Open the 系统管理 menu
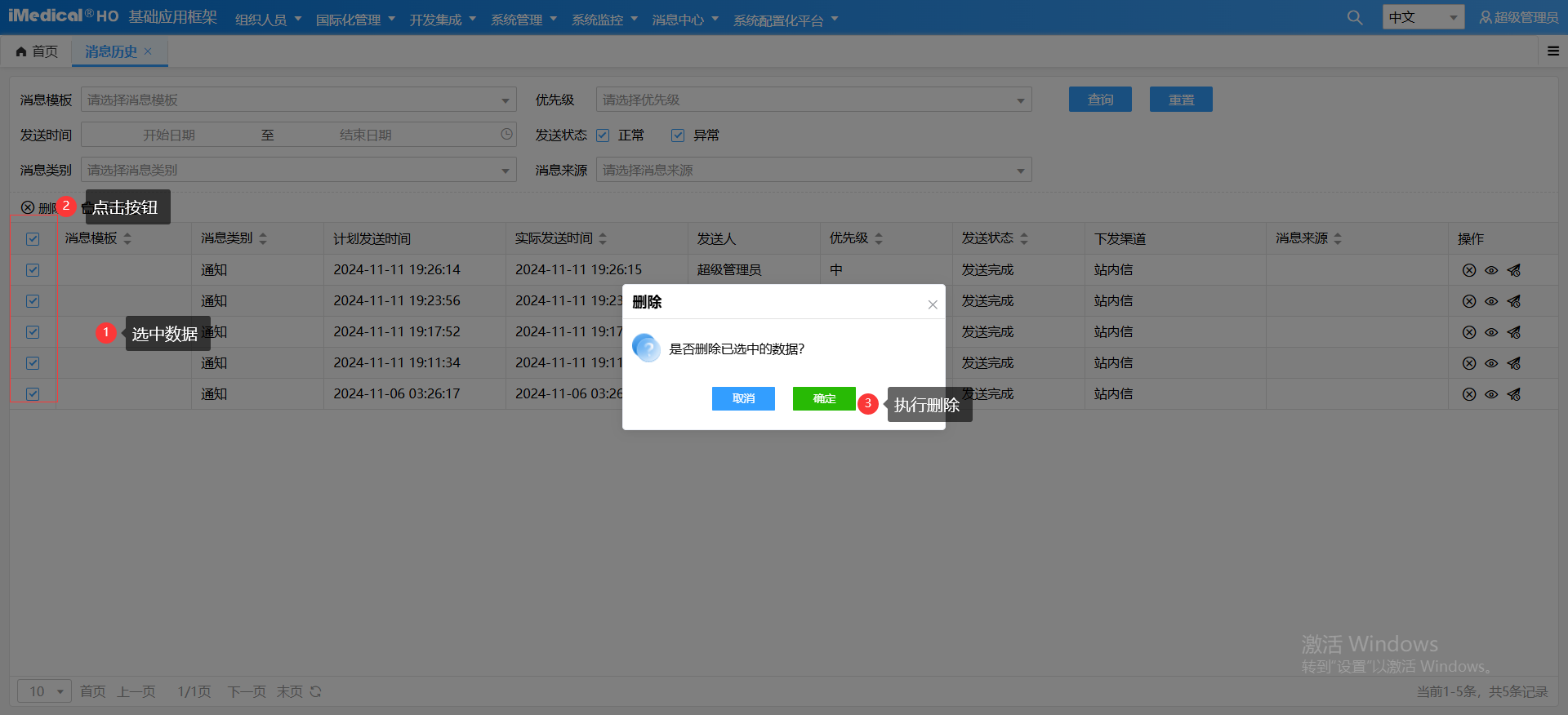This screenshot has height=715, width=1568. (523, 20)
